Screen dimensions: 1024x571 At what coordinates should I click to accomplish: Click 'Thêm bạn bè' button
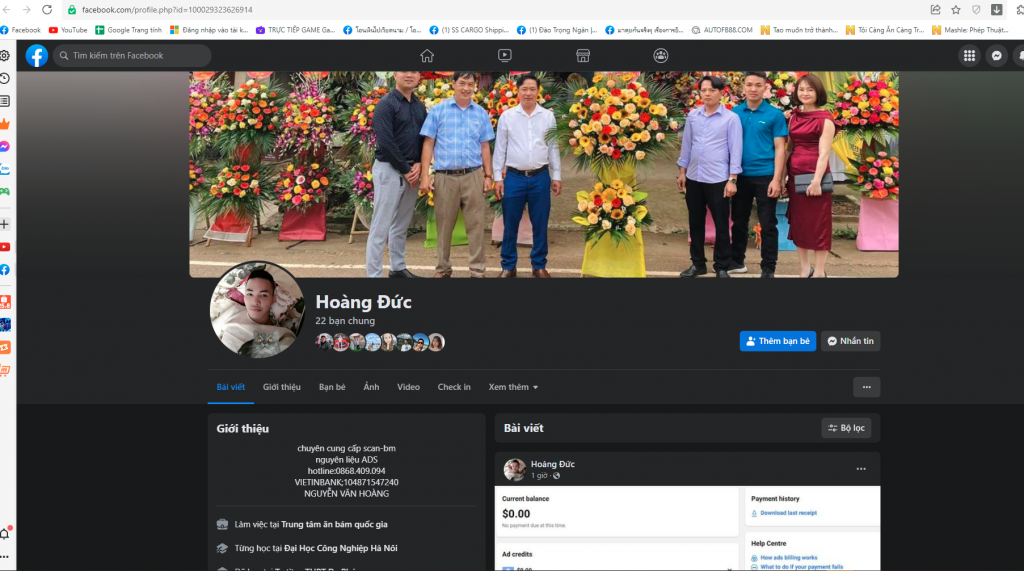pos(777,341)
